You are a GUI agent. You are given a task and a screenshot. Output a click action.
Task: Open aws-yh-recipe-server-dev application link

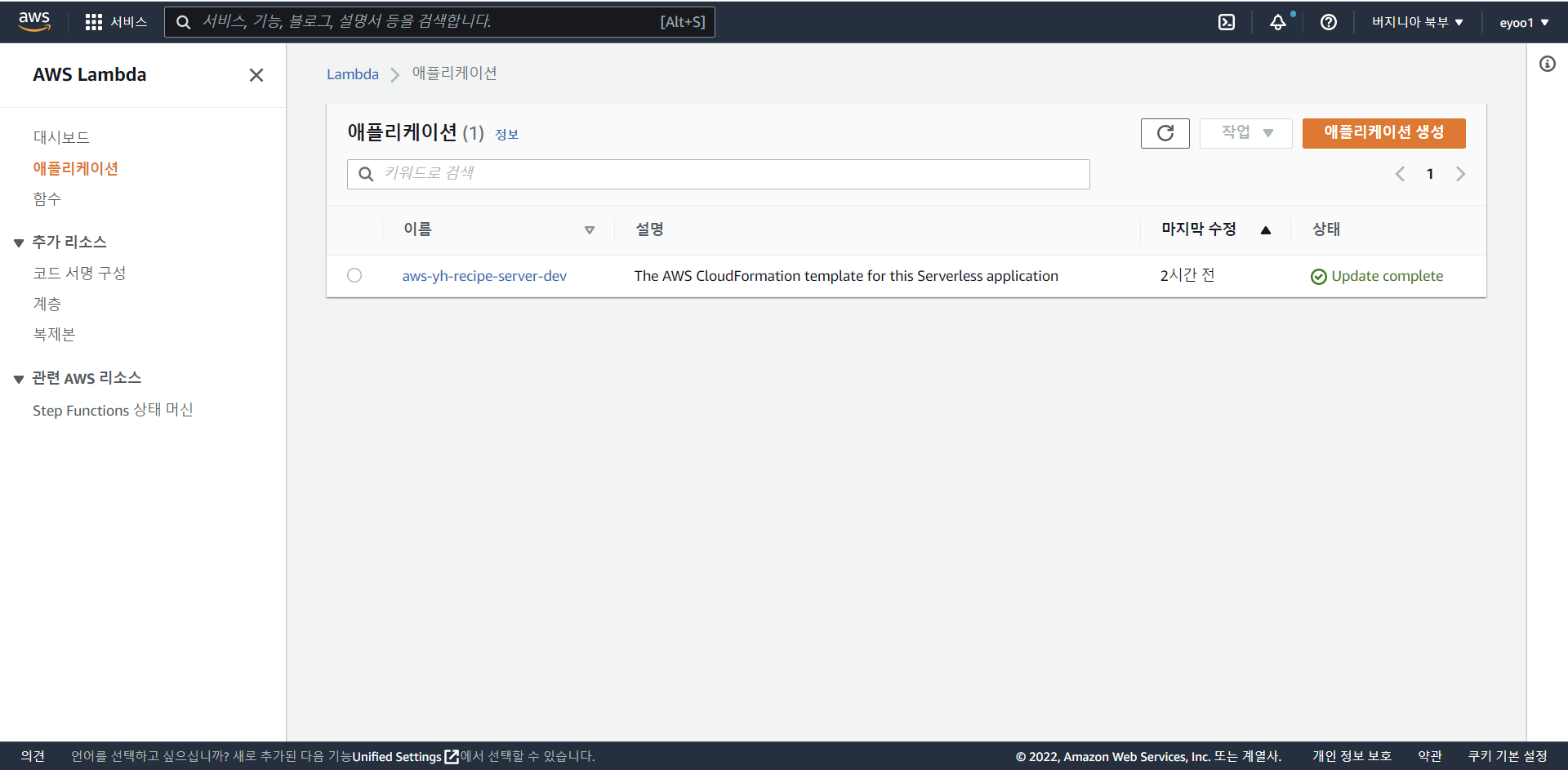(484, 276)
